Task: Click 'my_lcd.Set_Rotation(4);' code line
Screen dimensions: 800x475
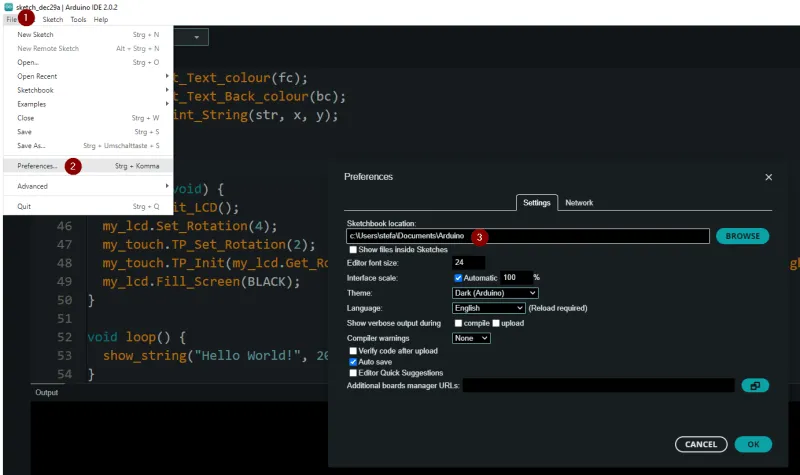Action: point(190,226)
